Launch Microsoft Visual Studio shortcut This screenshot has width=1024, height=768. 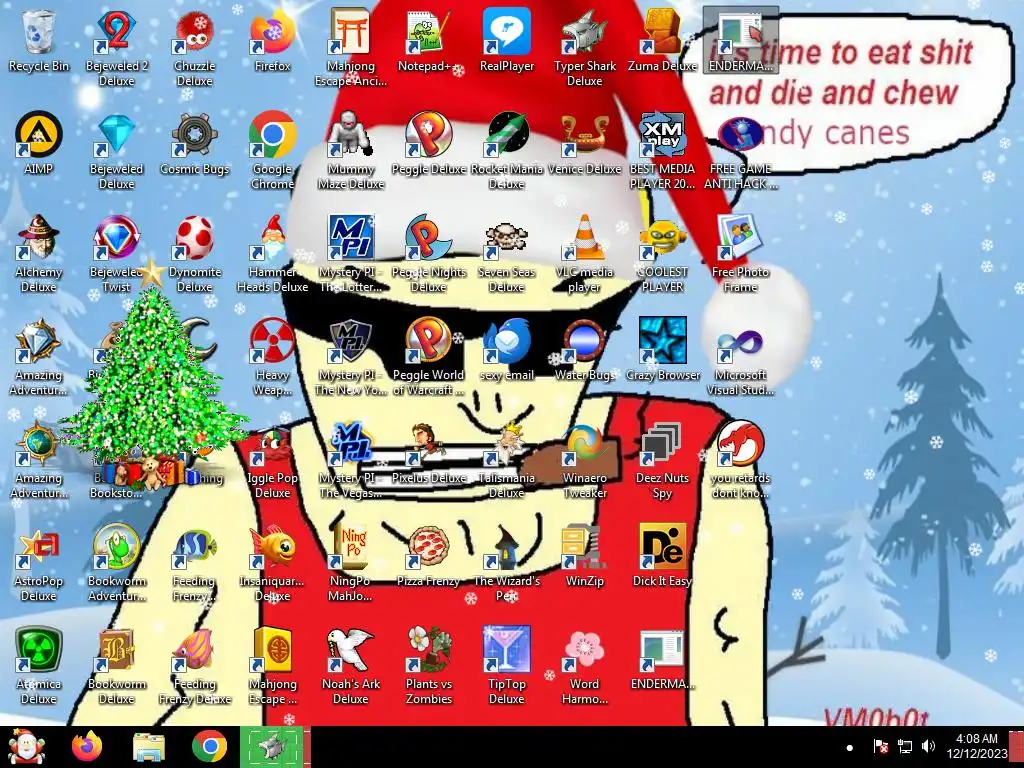(x=741, y=357)
